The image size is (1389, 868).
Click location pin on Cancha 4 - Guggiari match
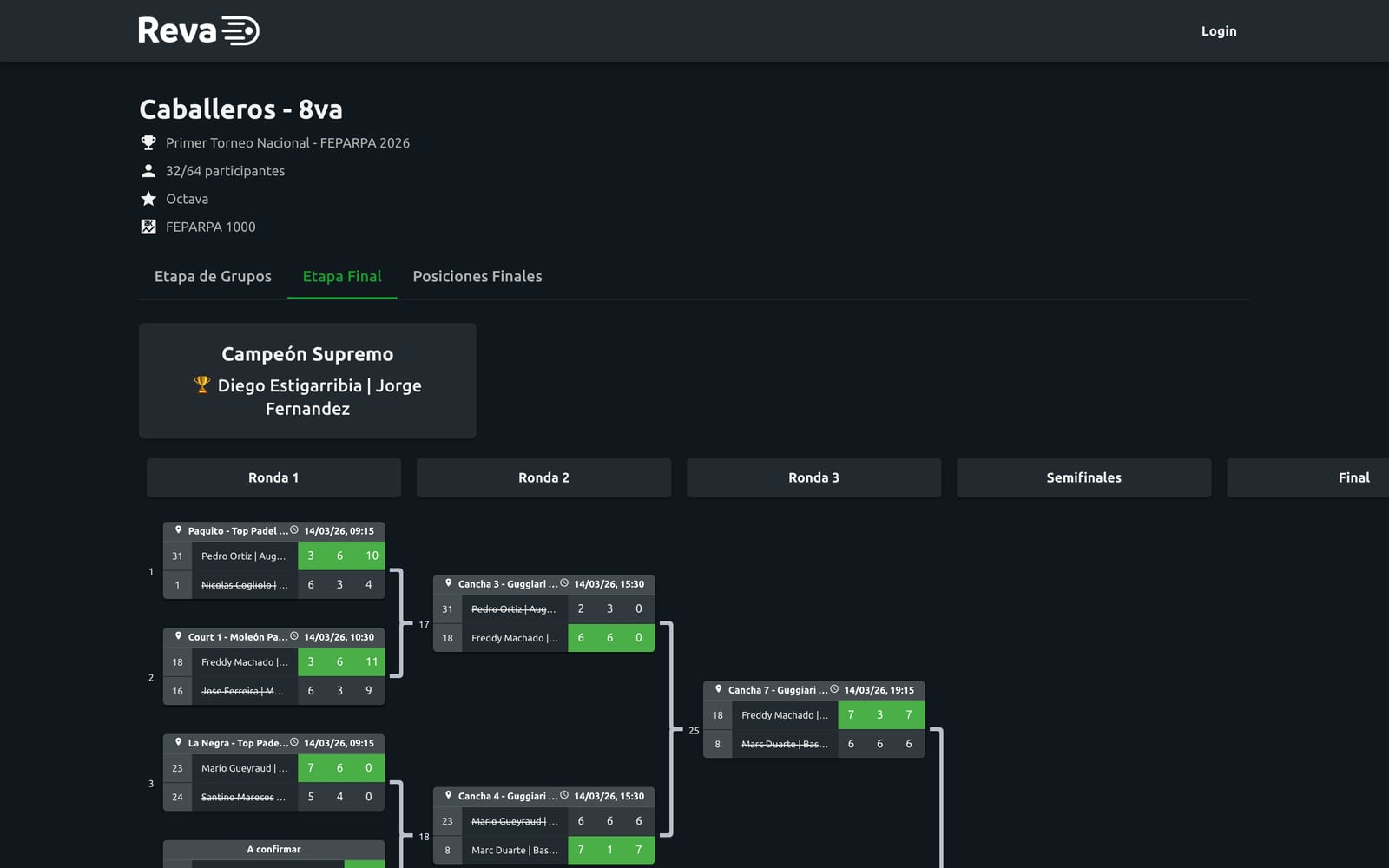[448, 794]
